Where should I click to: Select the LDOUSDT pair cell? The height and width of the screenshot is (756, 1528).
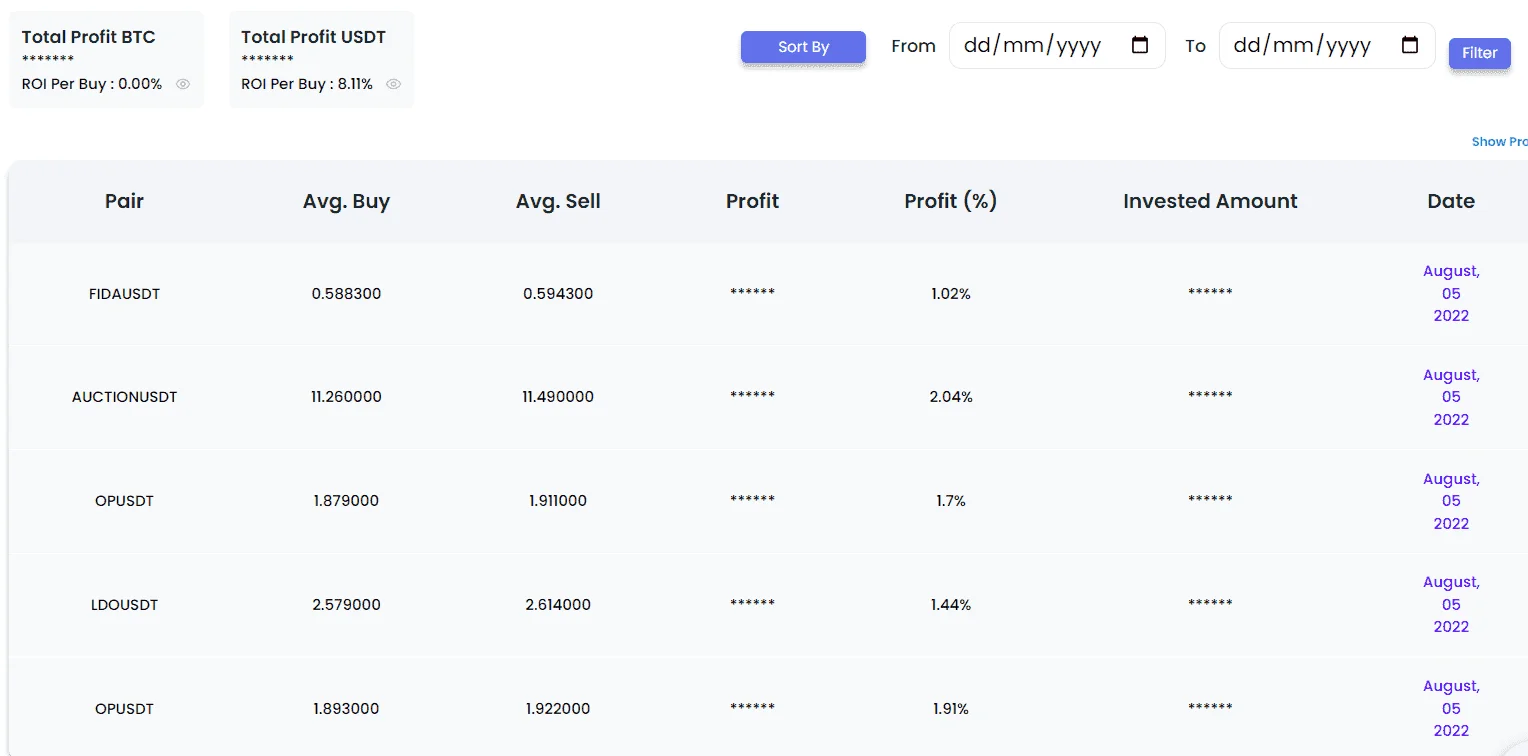(124, 605)
